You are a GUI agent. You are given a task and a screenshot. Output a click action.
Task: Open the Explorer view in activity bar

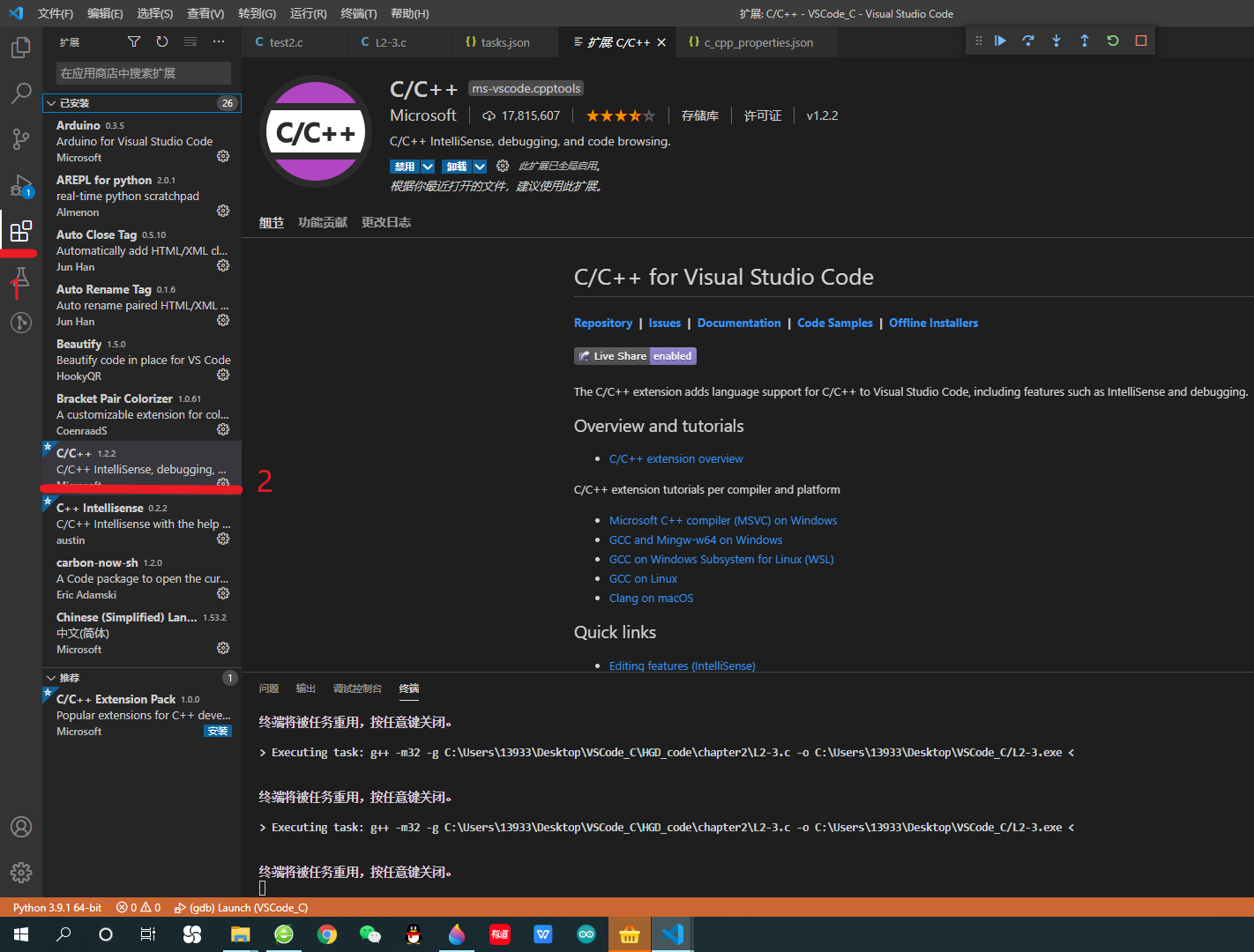pyautogui.click(x=20, y=47)
